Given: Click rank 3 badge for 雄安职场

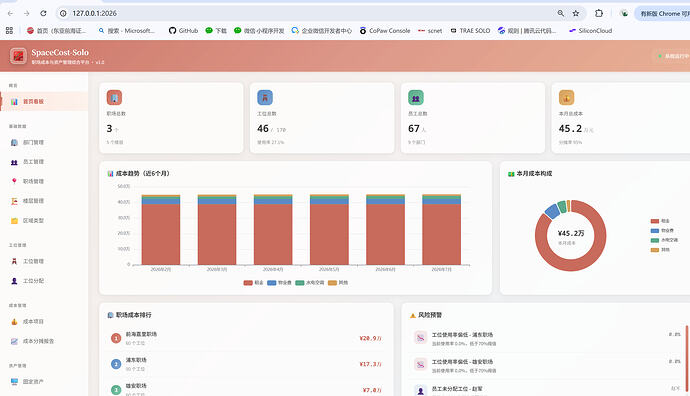Looking at the screenshot, I should pyautogui.click(x=116, y=390).
